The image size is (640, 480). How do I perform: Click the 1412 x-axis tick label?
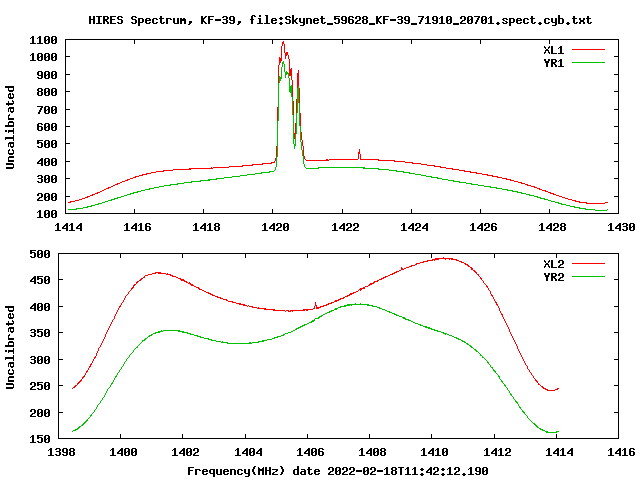click(497, 452)
